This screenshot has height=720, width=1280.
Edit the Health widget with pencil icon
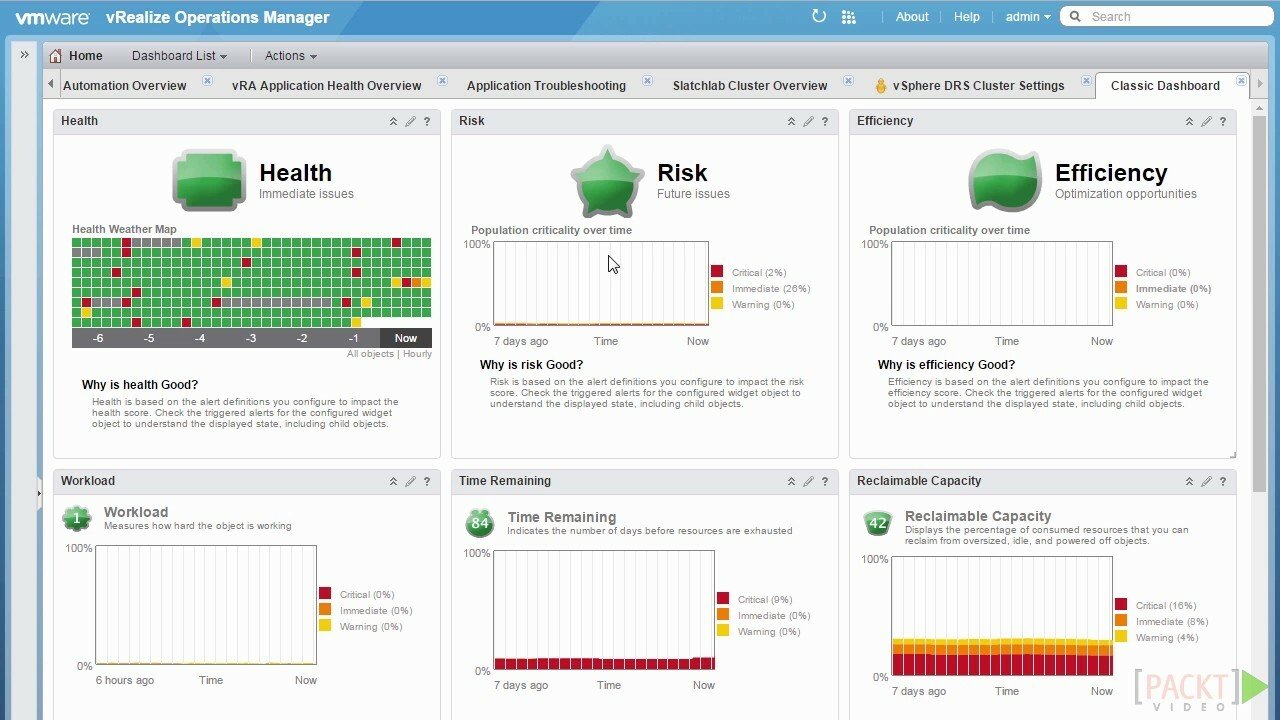pos(410,122)
